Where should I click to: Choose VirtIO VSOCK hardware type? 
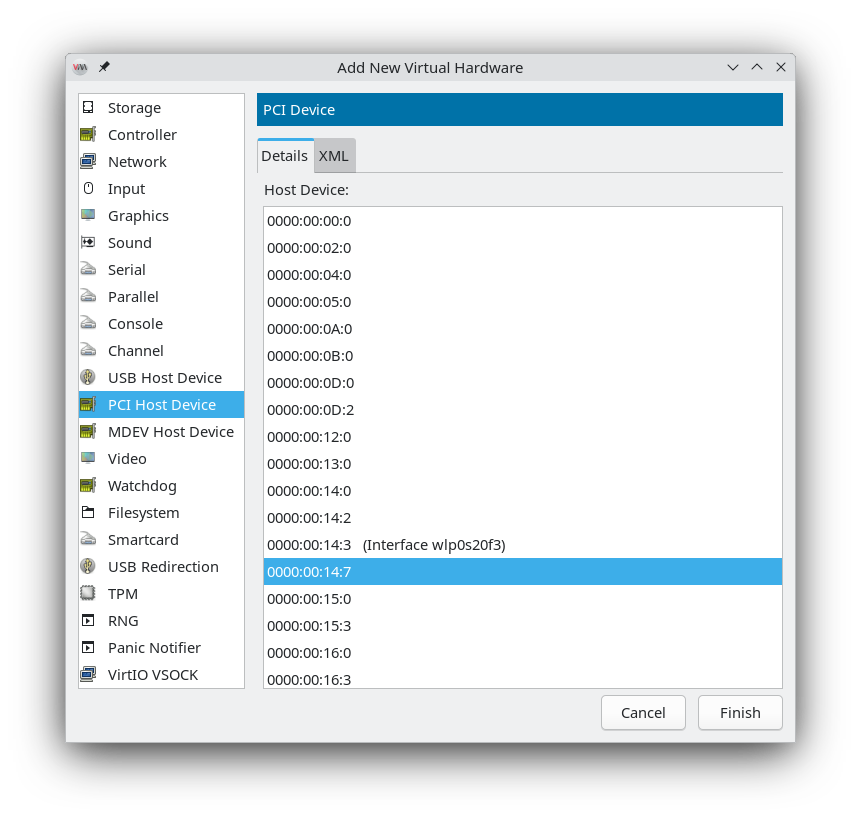tap(153, 675)
